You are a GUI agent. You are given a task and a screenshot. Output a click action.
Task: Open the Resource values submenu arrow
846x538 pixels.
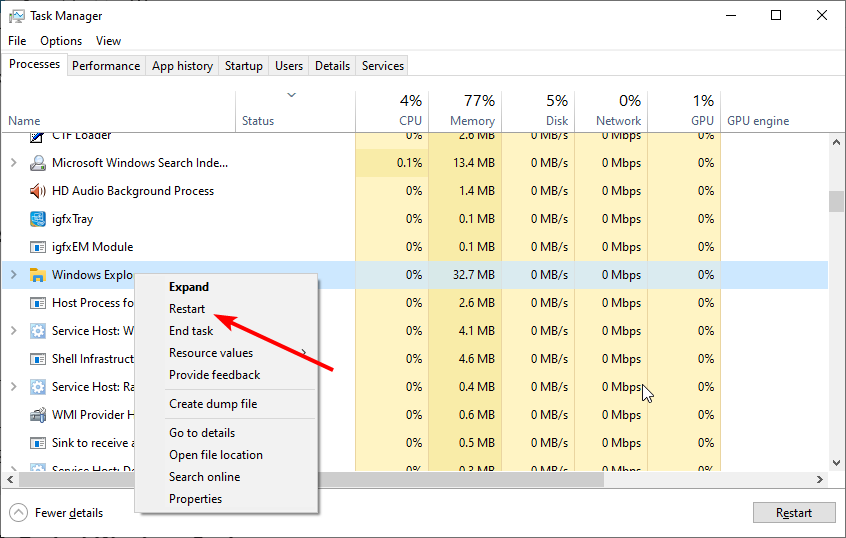304,353
